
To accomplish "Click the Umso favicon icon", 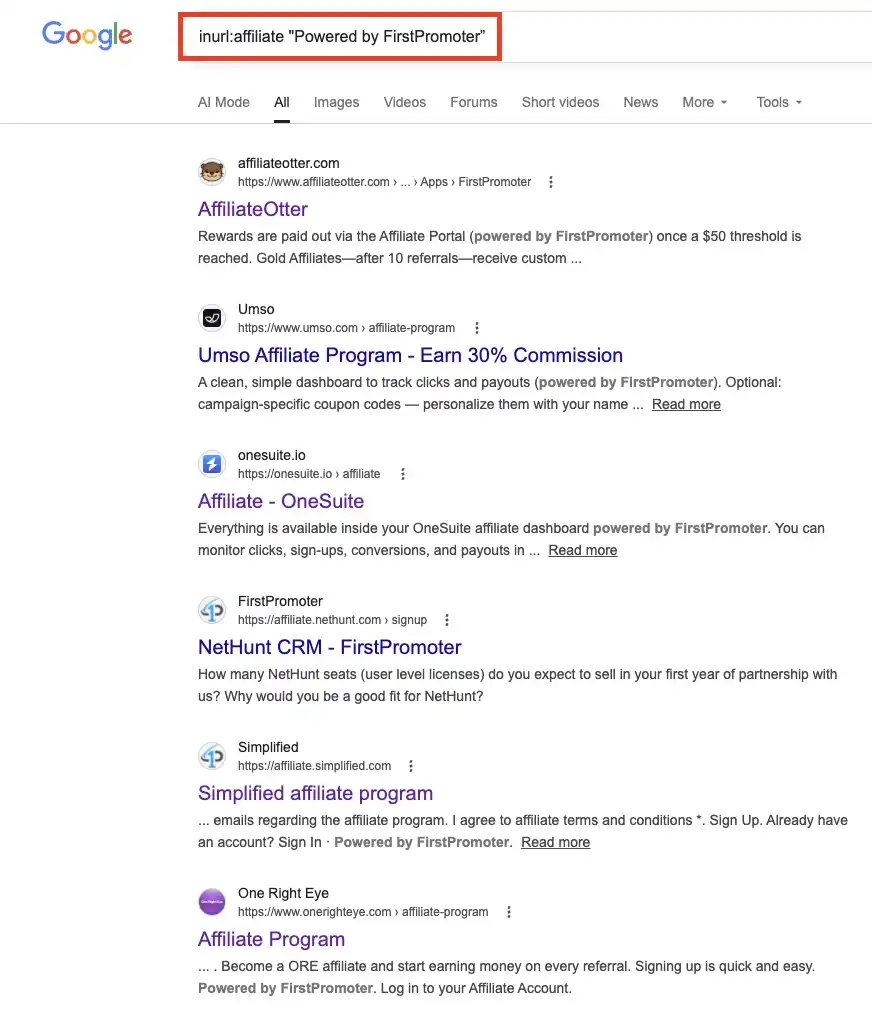I will point(212,318).
